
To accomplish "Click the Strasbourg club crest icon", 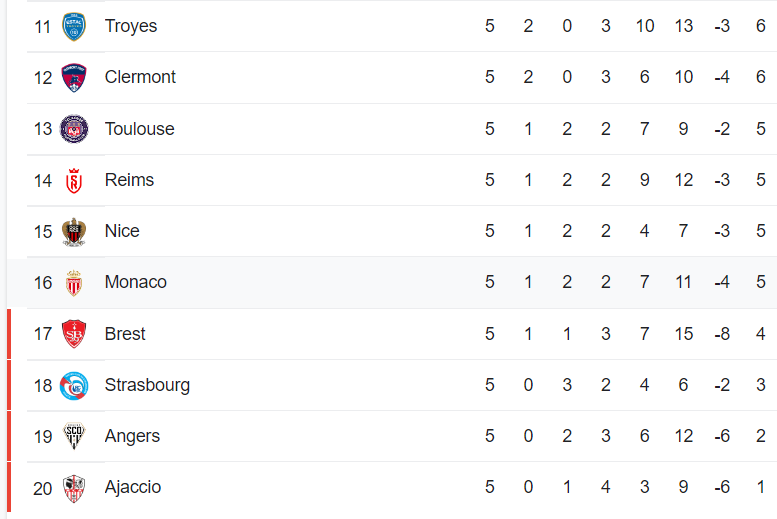I will pos(74,385).
